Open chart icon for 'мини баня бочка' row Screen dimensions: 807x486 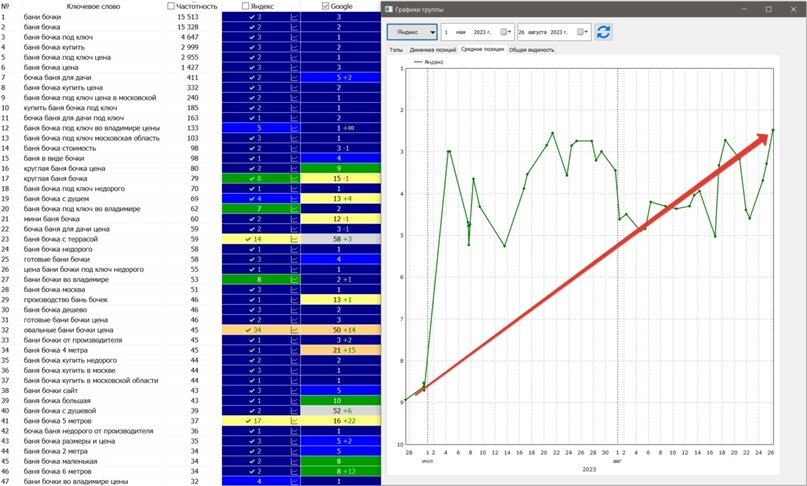[x=295, y=219]
